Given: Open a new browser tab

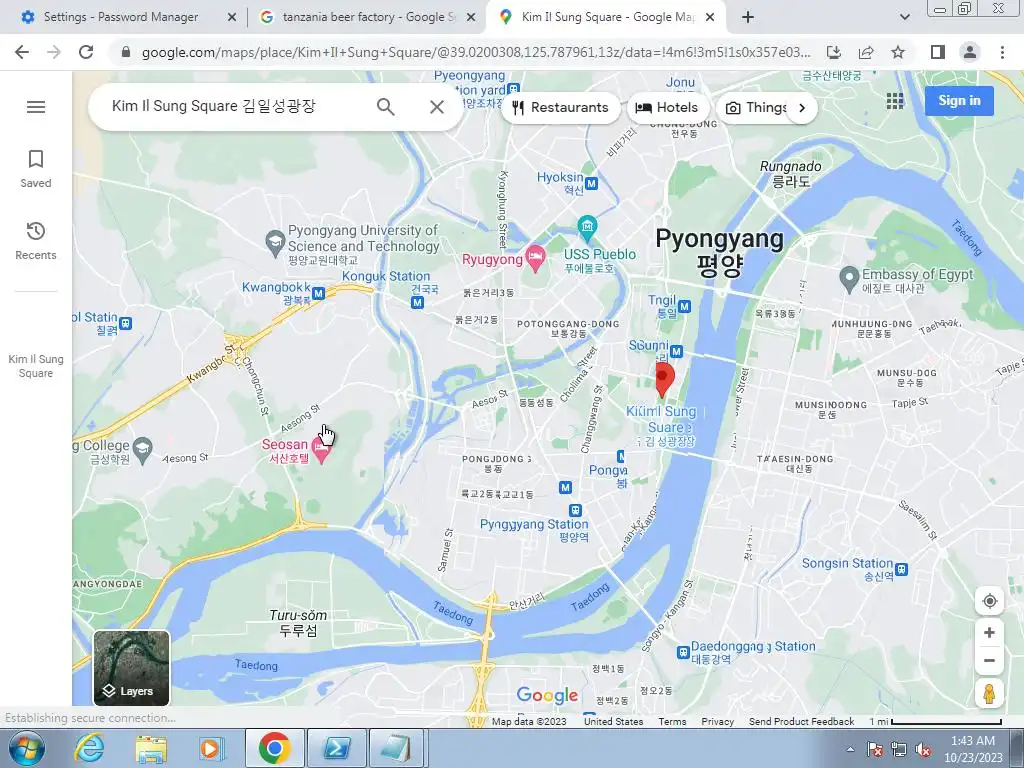Looking at the screenshot, I should point(748,18).
